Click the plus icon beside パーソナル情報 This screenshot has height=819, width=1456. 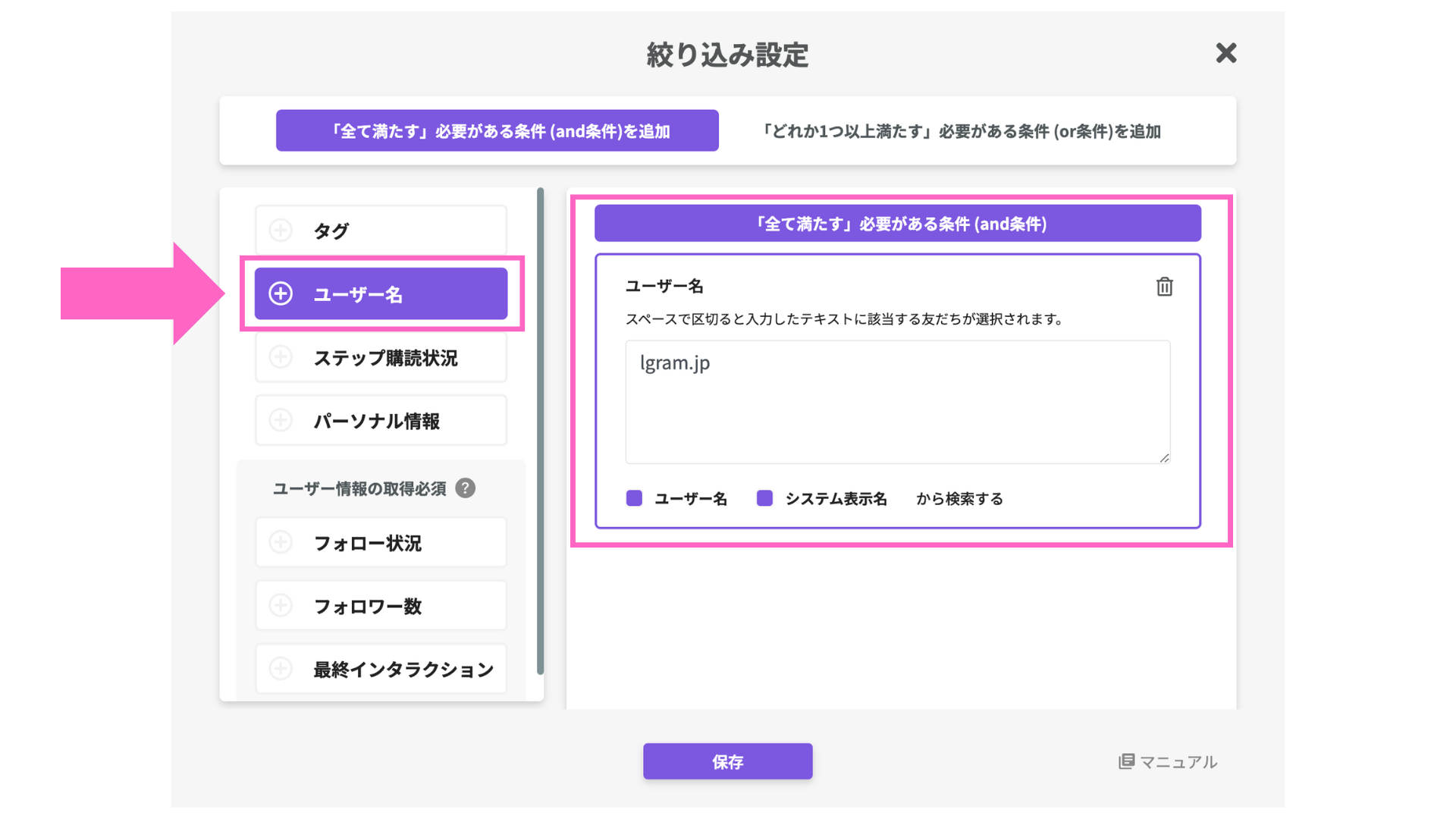(281, 420)
